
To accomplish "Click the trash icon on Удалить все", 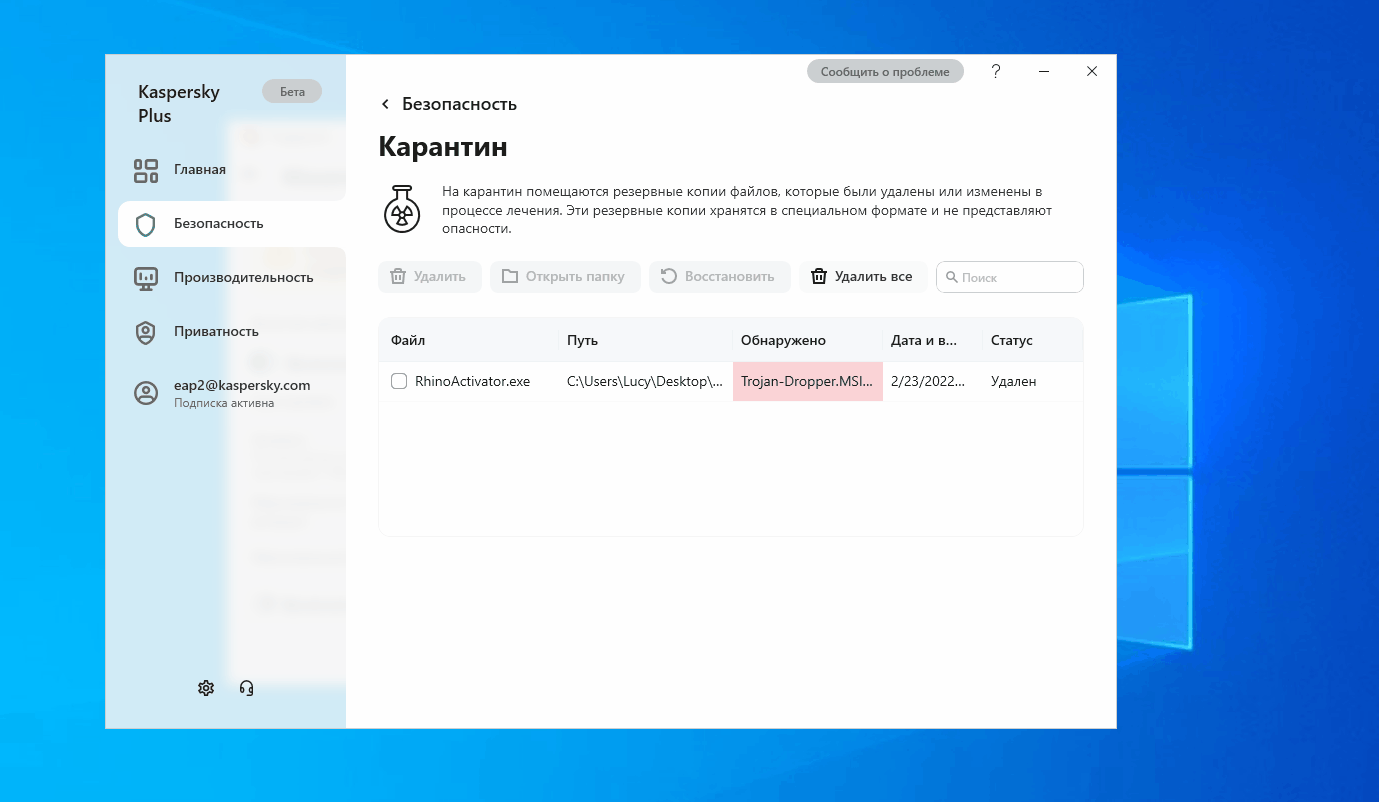I will tap(819, 277).
